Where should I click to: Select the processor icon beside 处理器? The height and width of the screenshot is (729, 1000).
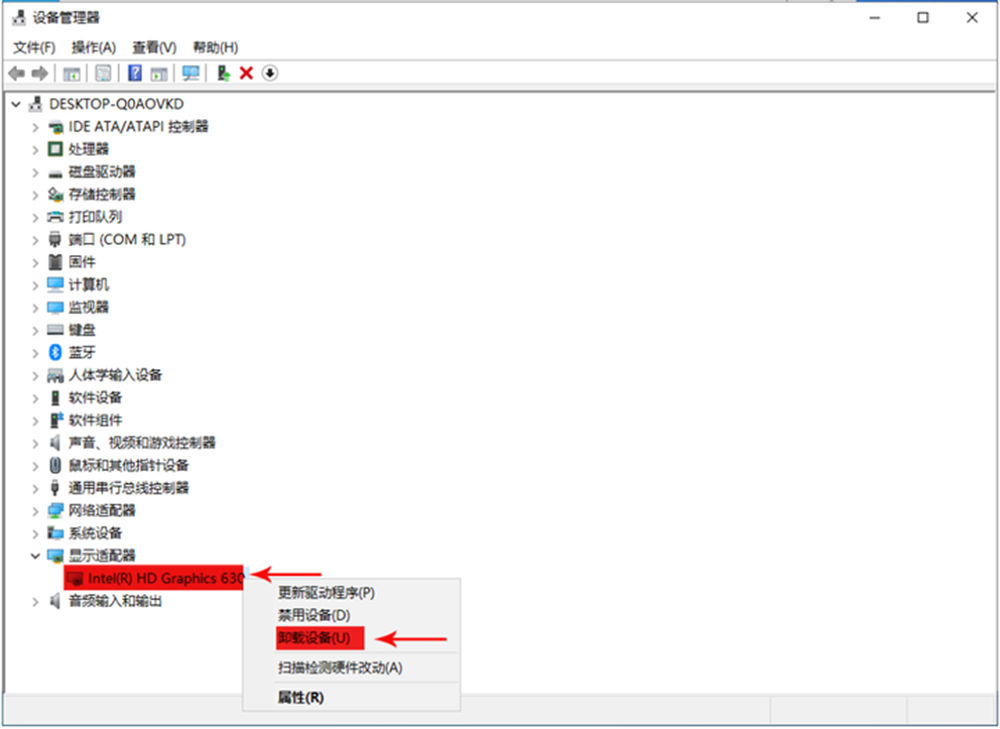pos(55,149)
